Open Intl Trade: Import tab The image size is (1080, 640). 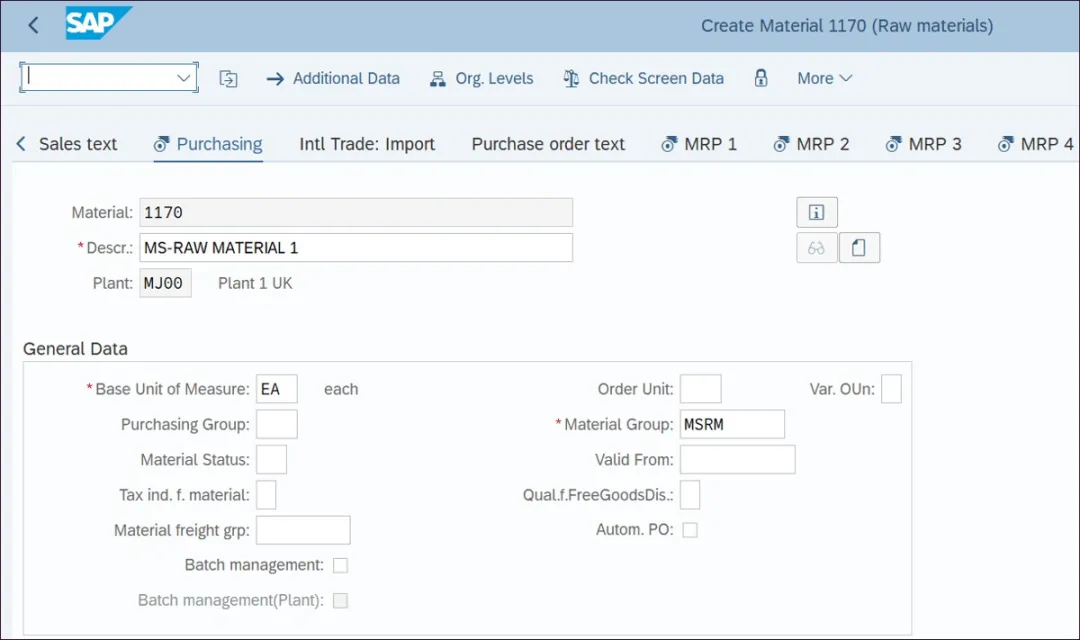pos(366,144)
